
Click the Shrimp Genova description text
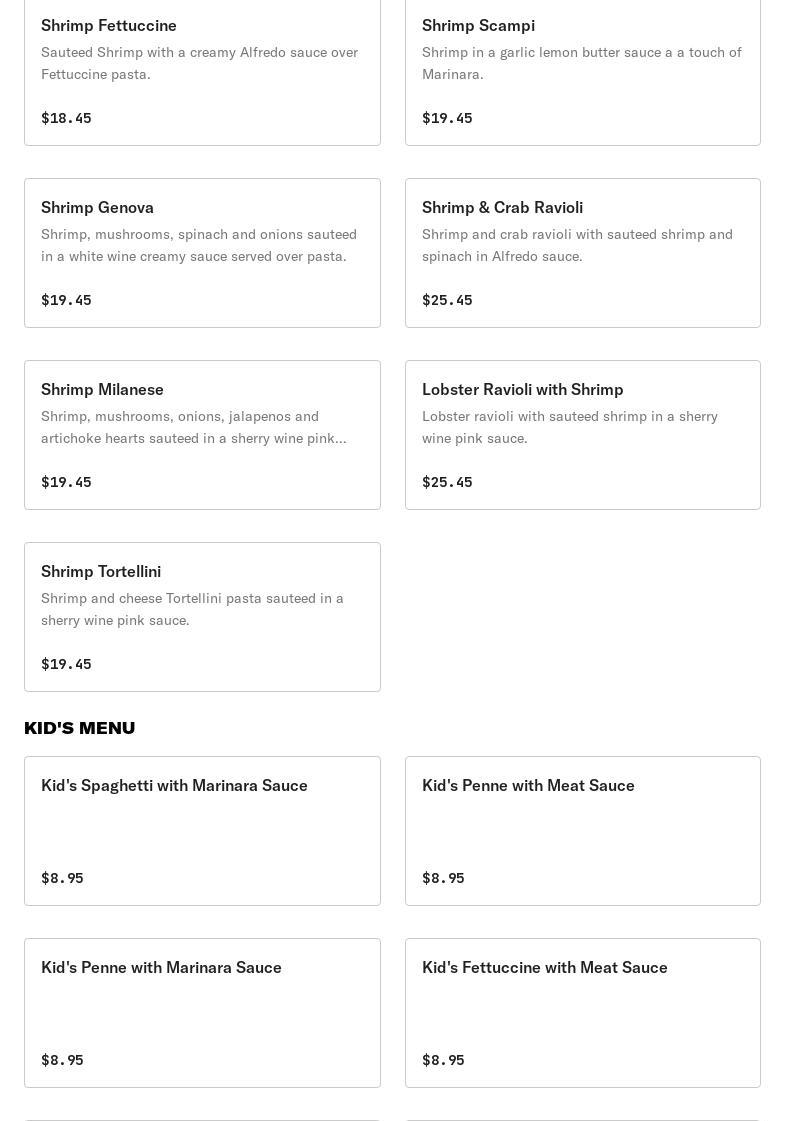198,245
